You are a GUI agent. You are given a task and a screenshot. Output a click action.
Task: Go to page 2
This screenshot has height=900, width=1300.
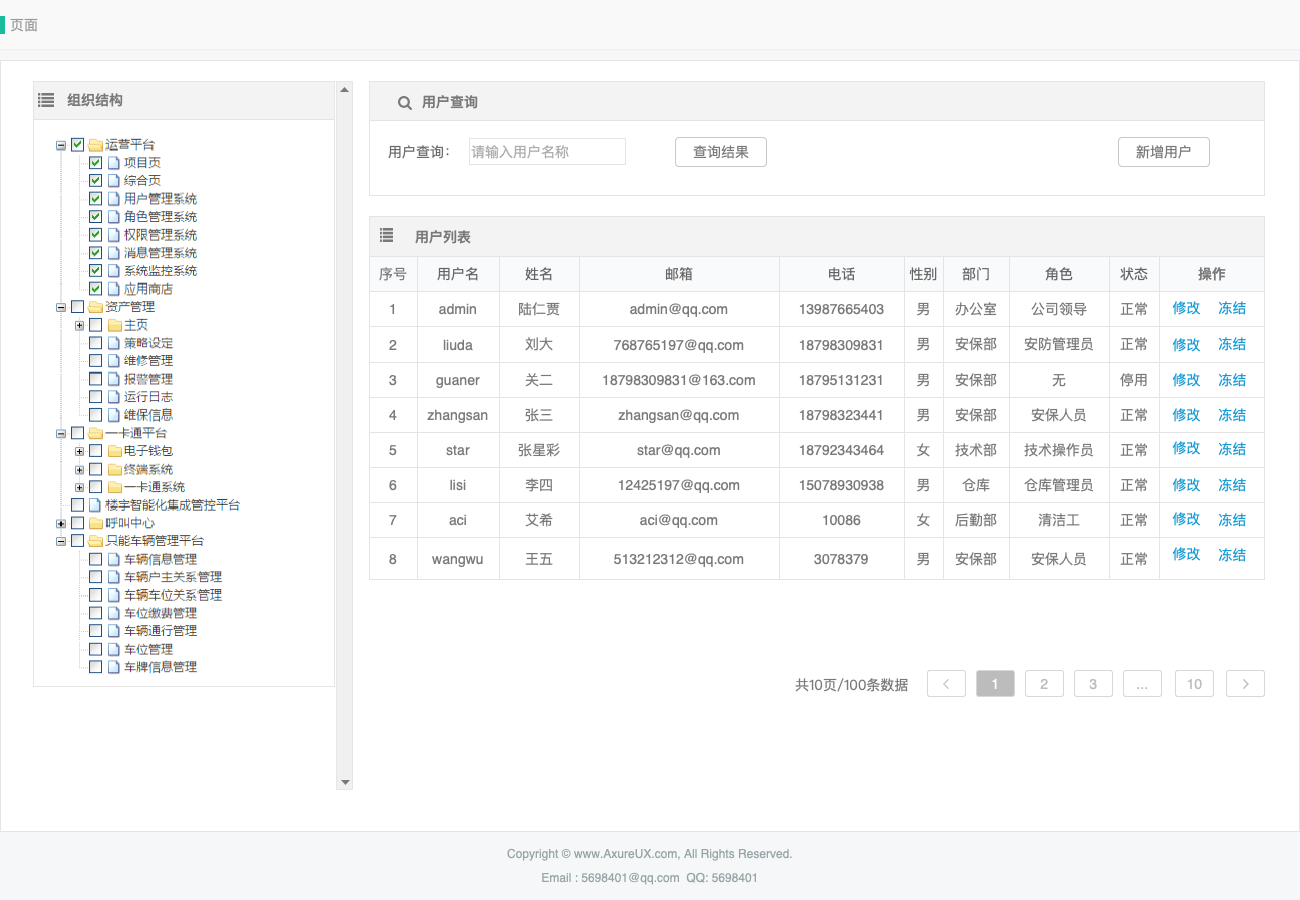pyautogui.click(x=1044, y=684)
